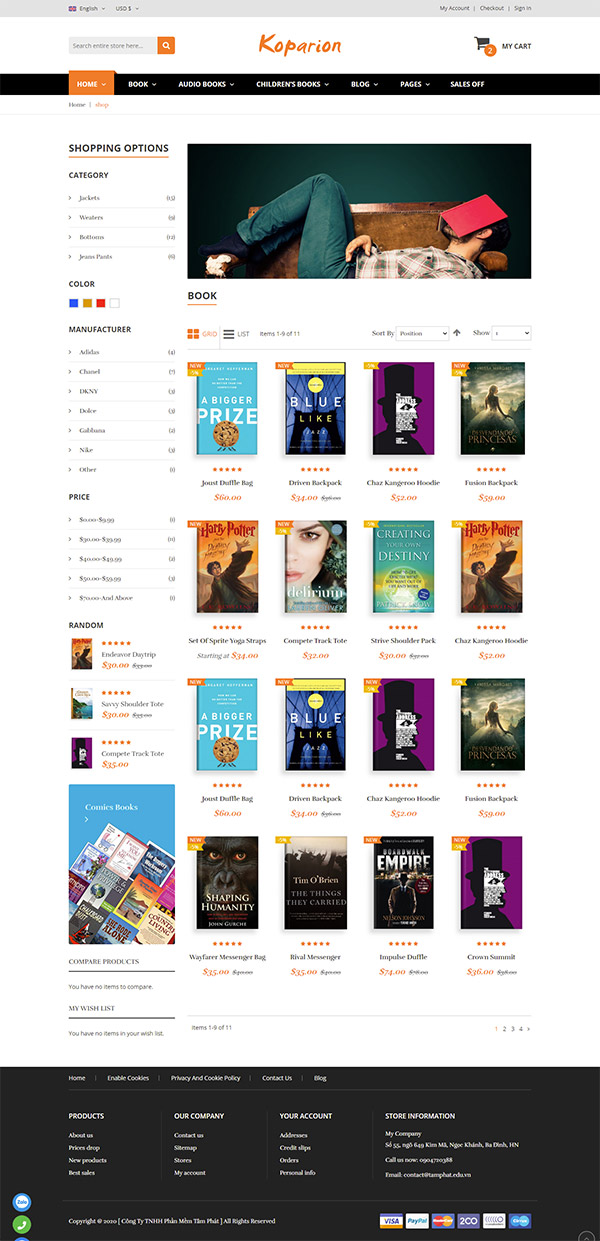Click the PayPal payment icon
The image size is (600, 1241).
tap(417, 1221)
